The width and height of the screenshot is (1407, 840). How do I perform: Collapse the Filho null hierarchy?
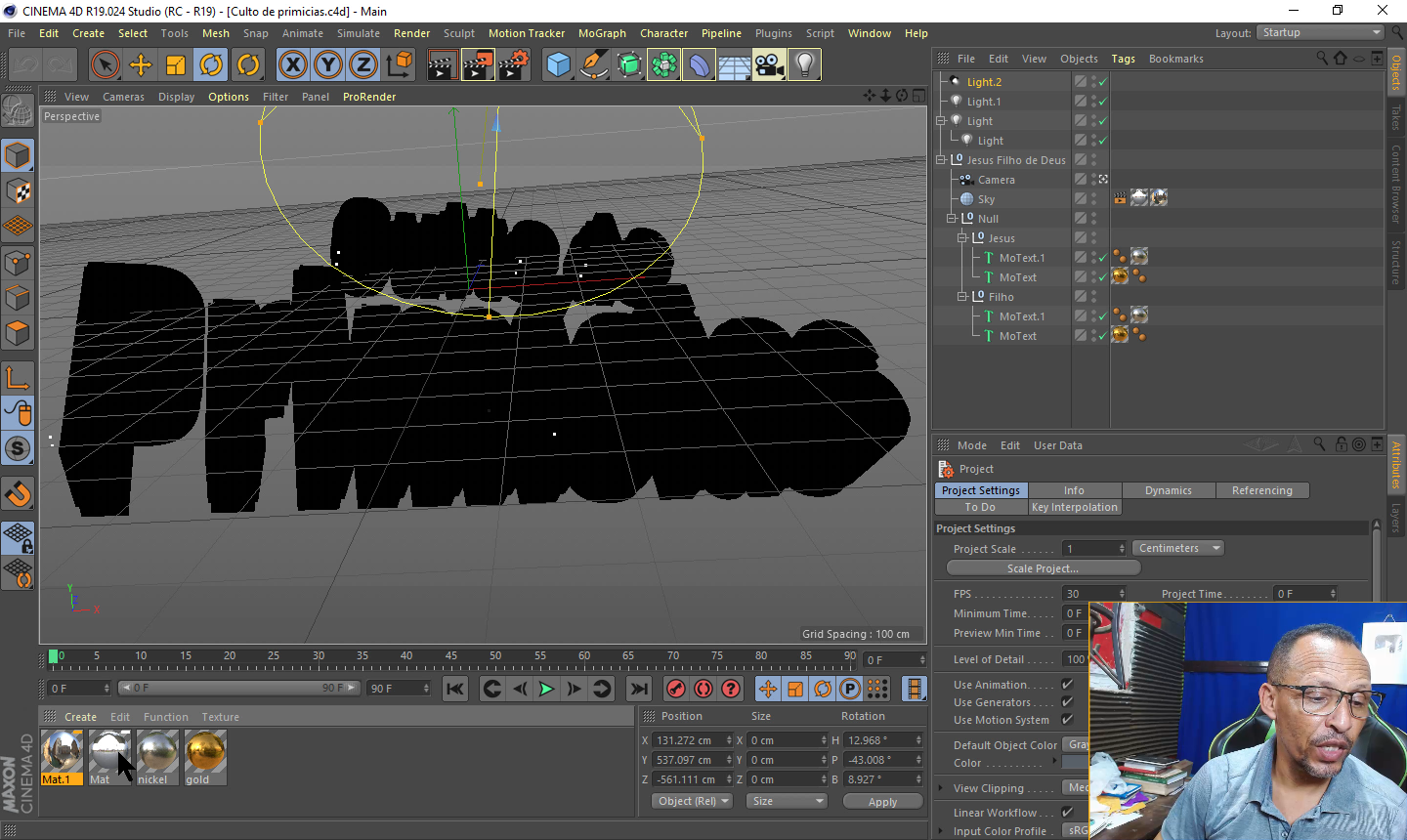pyautogui.click(x=961, y=297)
